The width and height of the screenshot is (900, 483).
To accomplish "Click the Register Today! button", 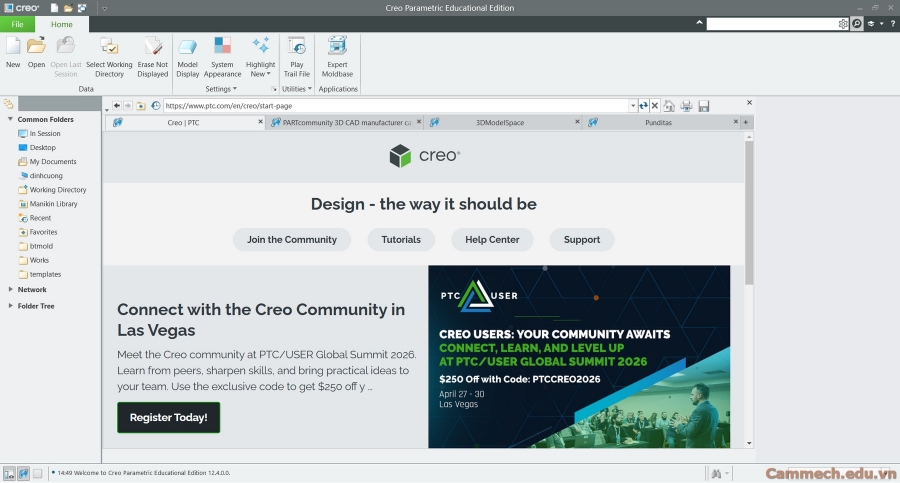I will (x=168, y=418).
